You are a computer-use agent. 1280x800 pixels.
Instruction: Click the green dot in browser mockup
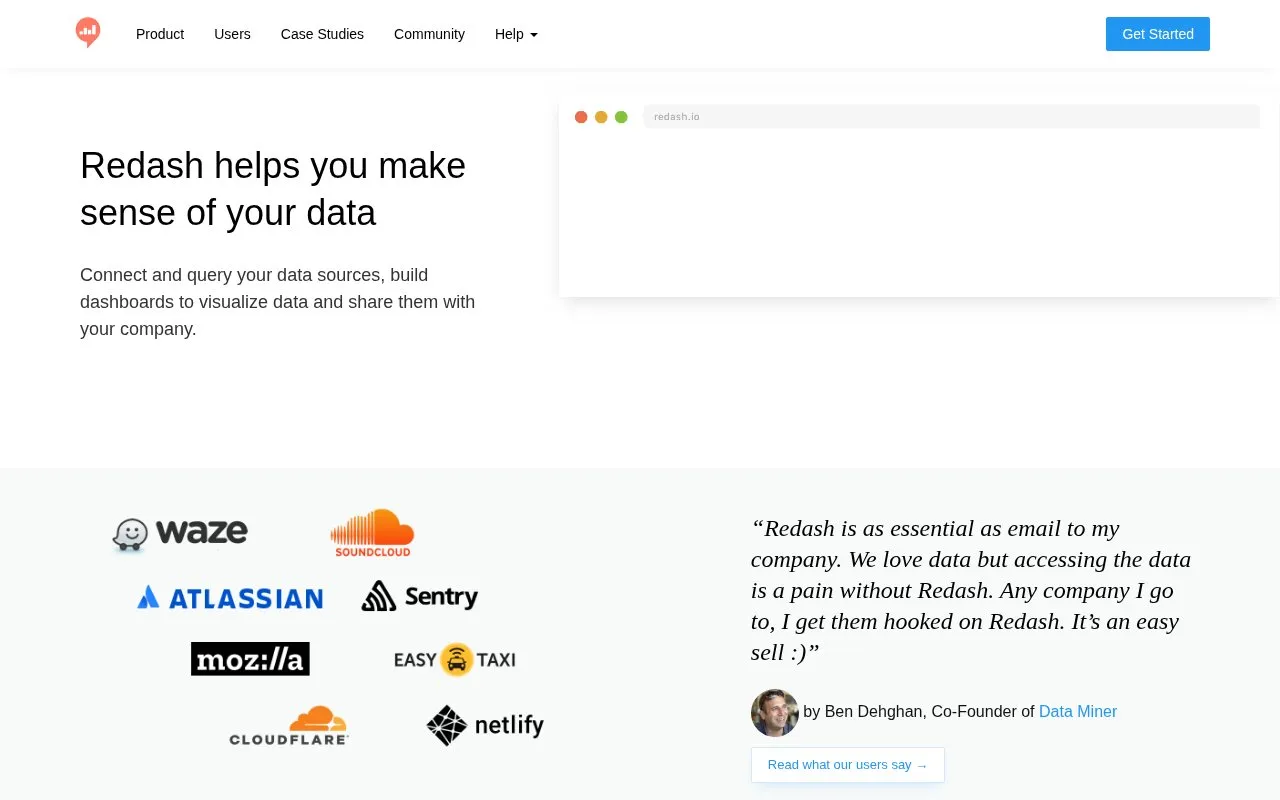coord(621,117)
